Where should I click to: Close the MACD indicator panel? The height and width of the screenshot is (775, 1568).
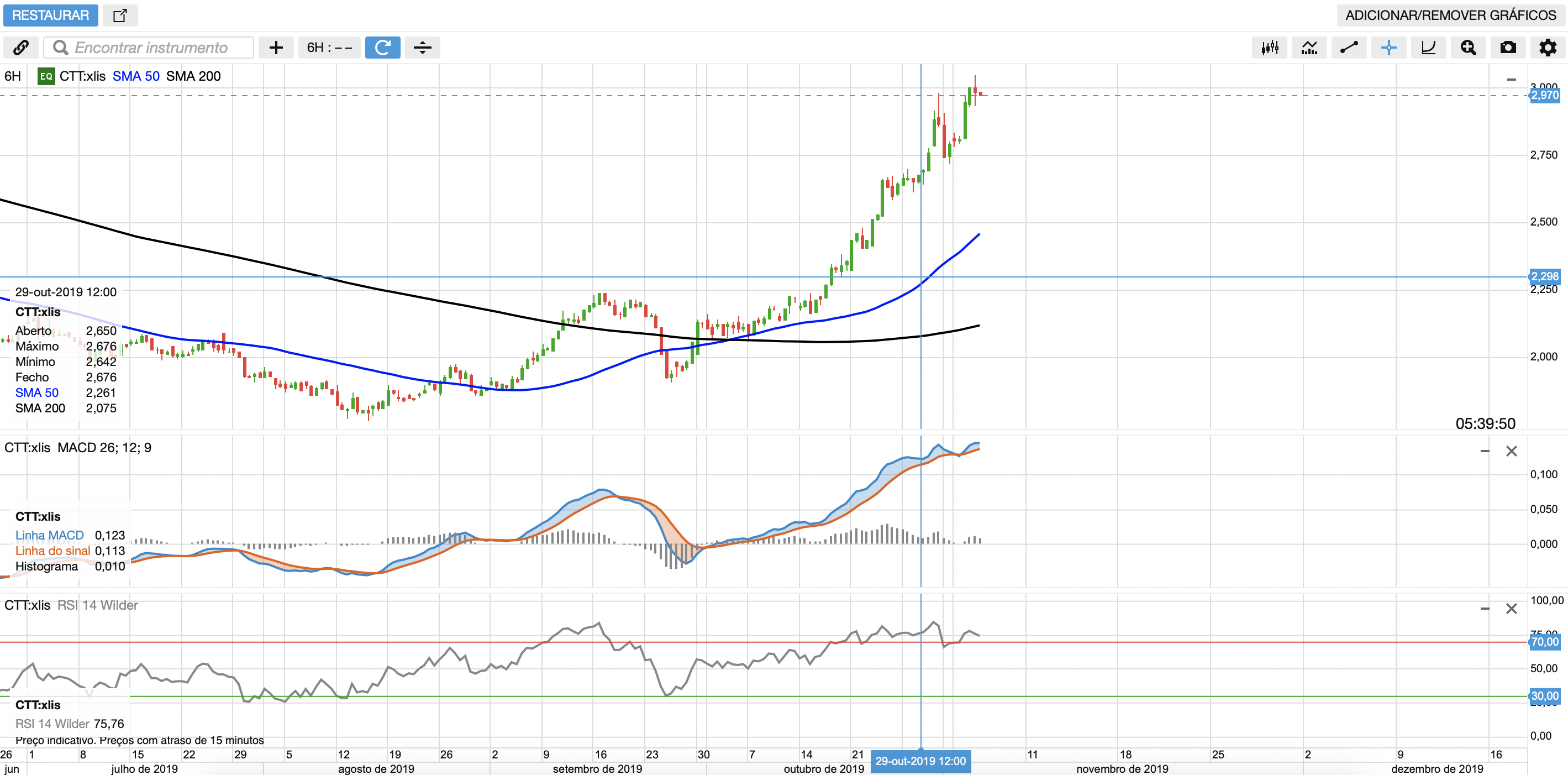[x=1511, y=451]
